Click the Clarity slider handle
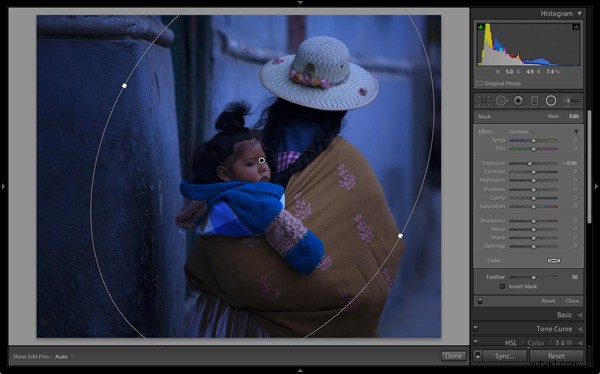This screenshot has height=374, width=600. click(x=533, y=198)
